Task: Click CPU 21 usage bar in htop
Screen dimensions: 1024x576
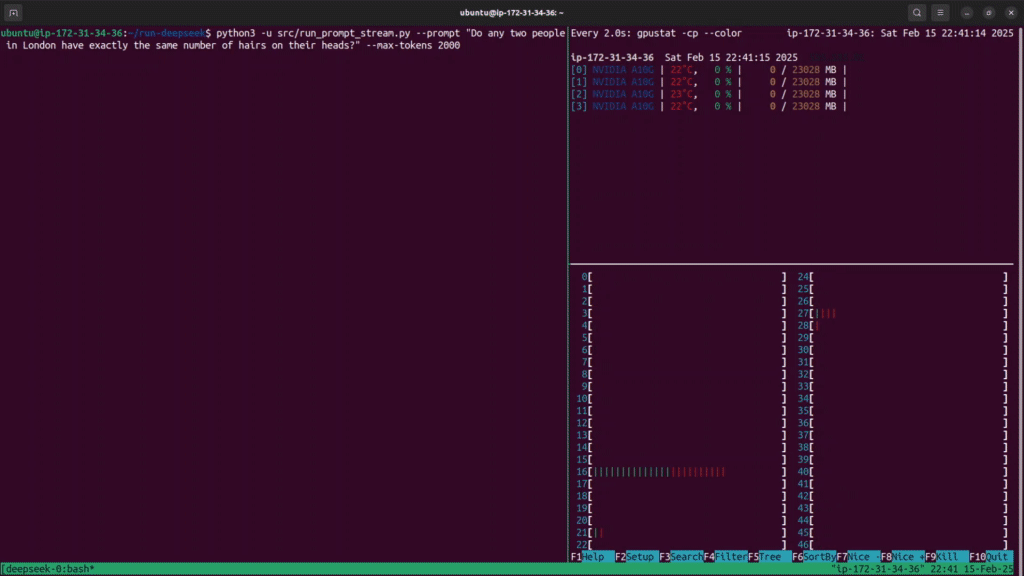Action: pyautogui.click(x=681, y=532)
